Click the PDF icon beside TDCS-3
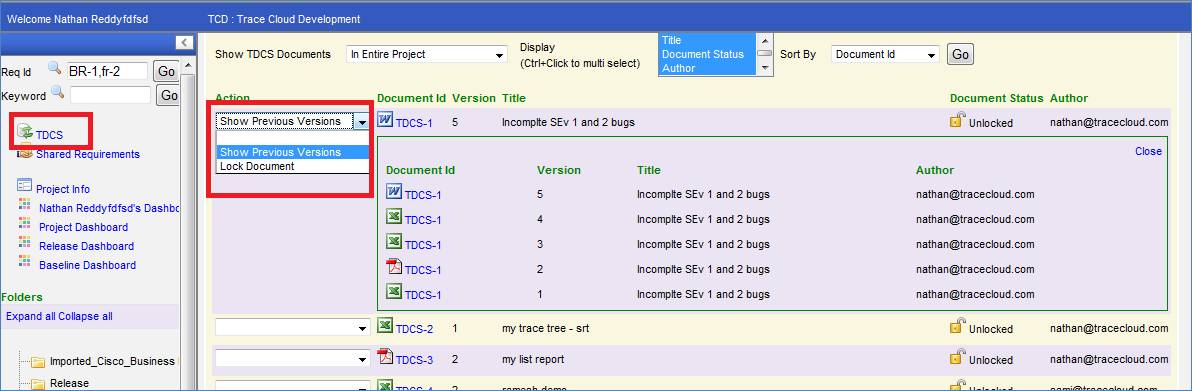The height and width of the screenshot is (391, 1192). coord(385,358)
